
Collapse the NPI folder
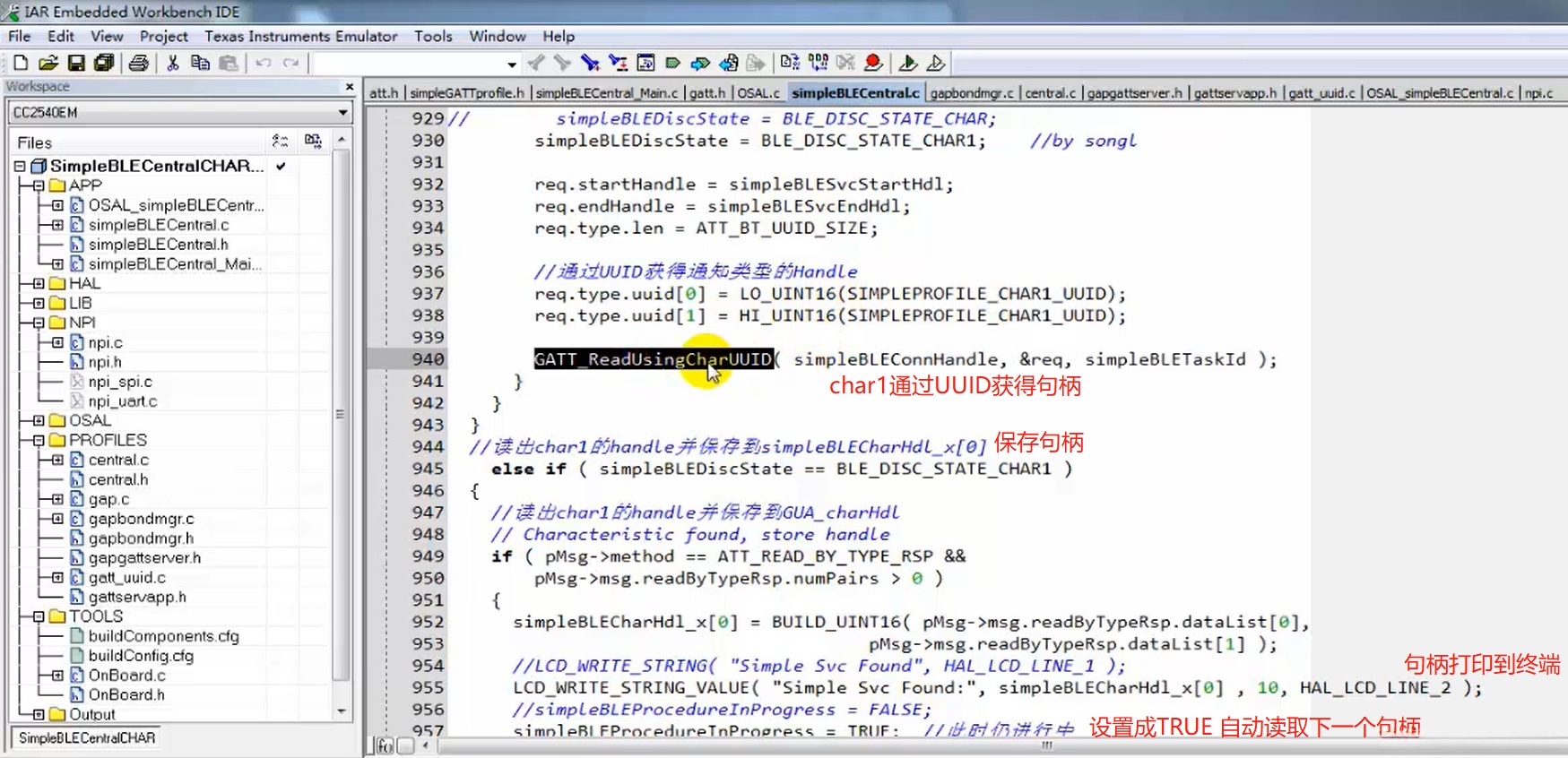pyautogui.click(x=39, y=323)
